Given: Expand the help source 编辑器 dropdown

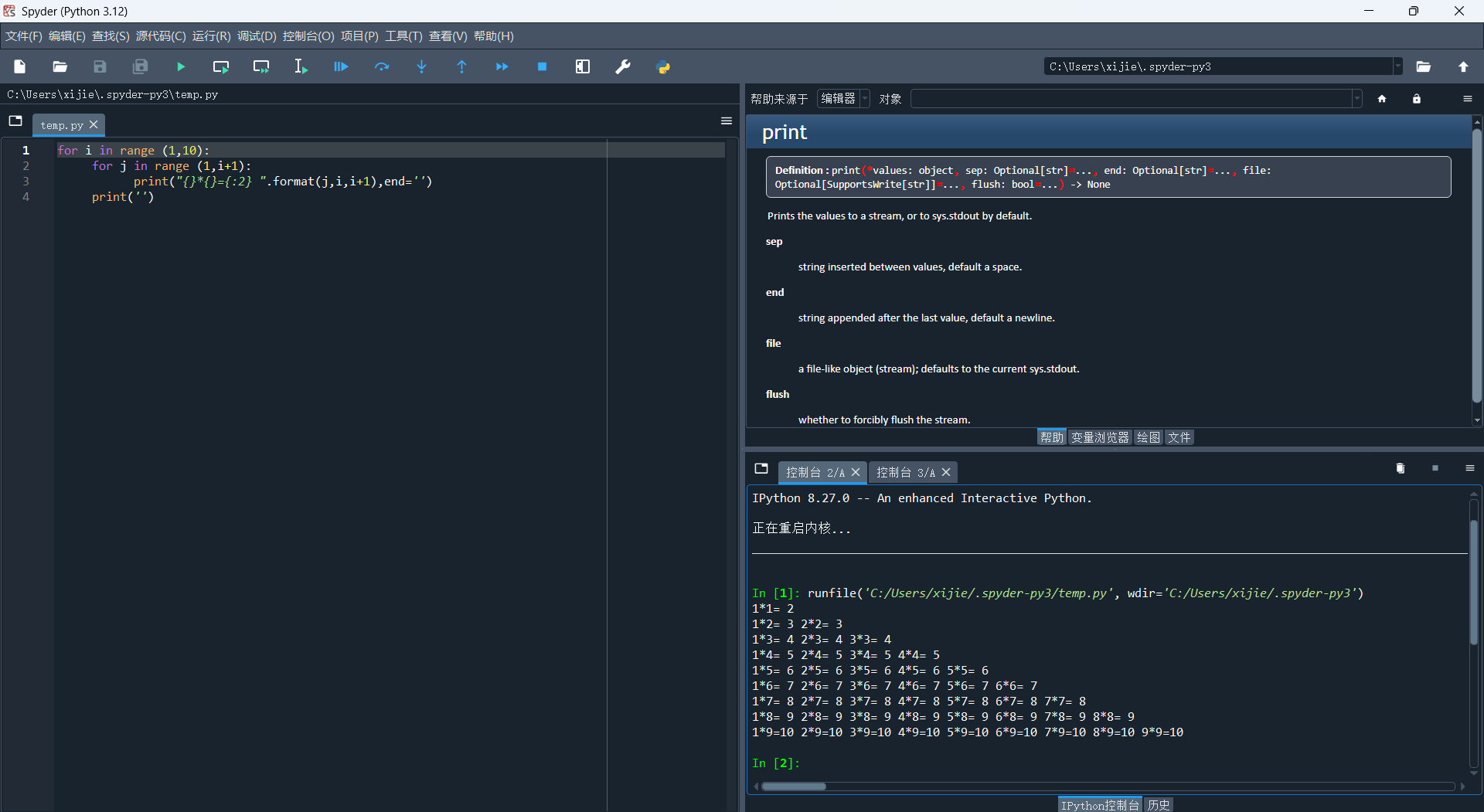Looking at the screenshot, I should coord(843,99).
